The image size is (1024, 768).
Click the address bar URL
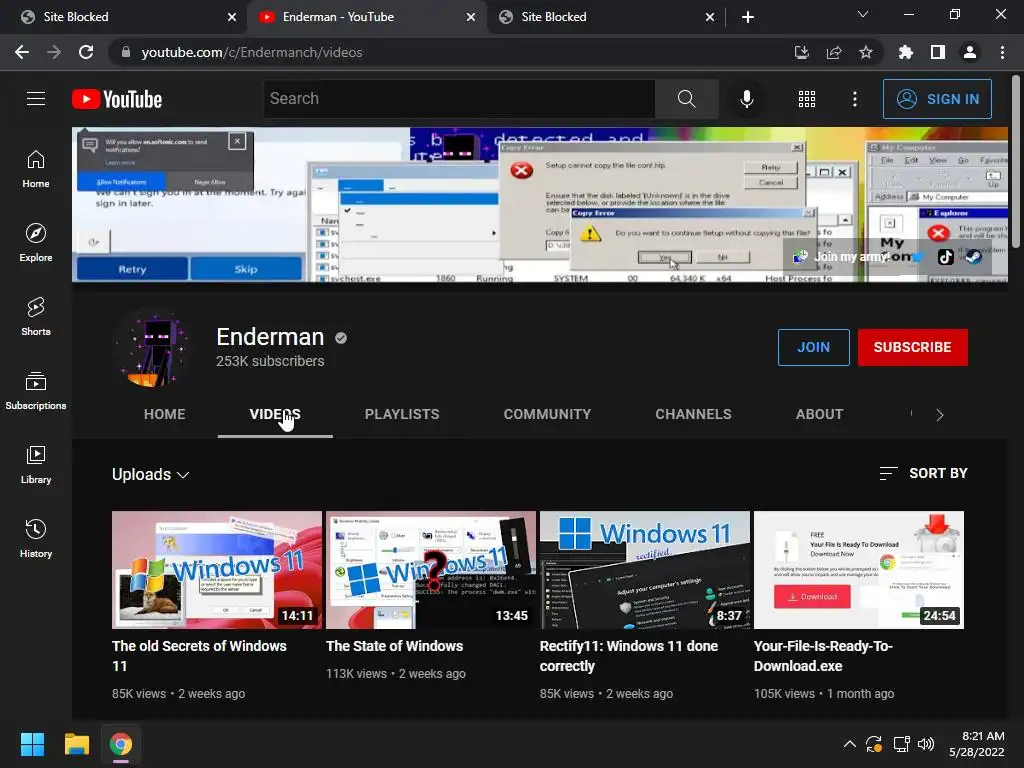pos(252,52)
